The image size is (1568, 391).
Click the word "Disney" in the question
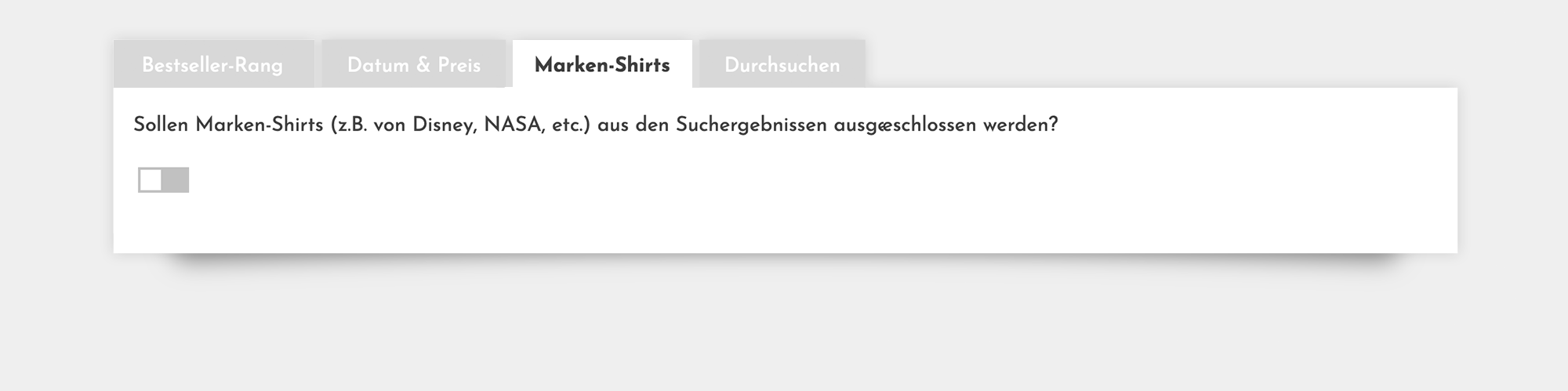[443, 125]
